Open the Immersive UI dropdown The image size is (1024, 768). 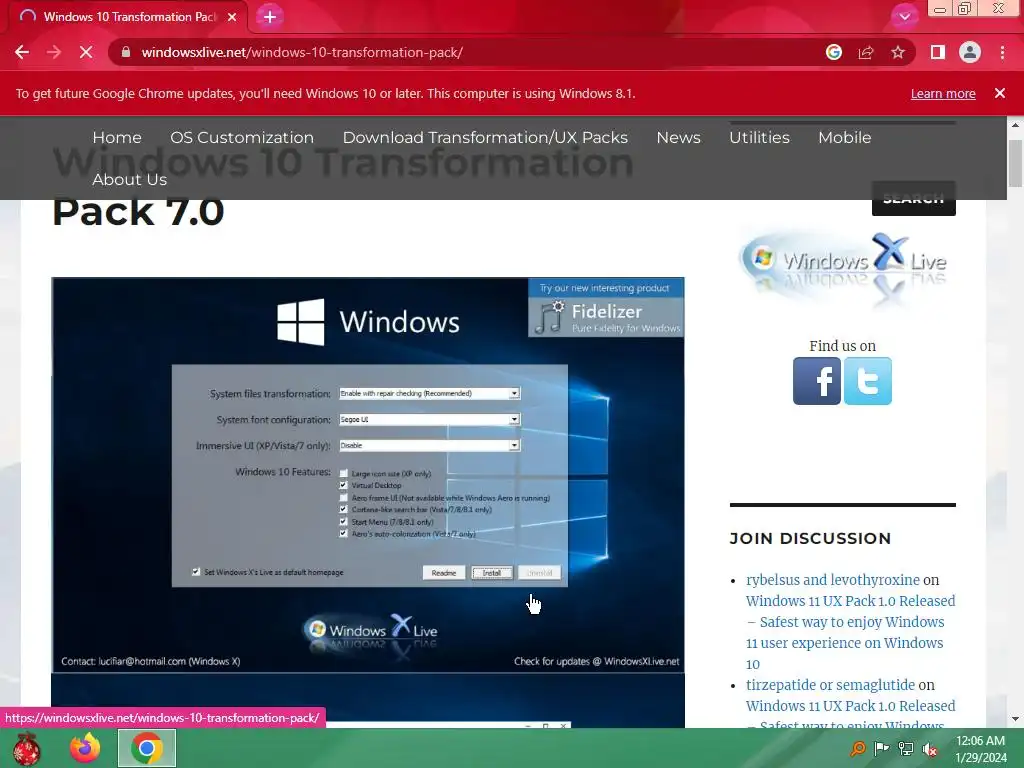429,445
